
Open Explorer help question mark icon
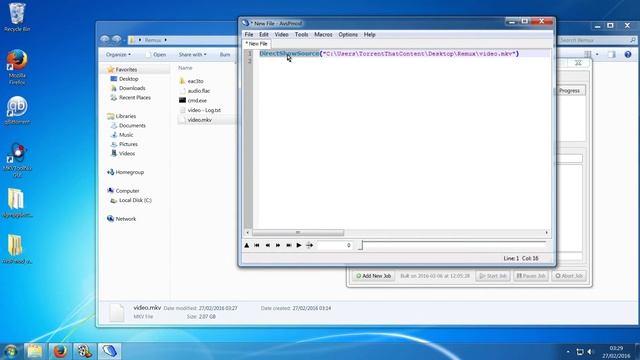click(x=628, y=54)
